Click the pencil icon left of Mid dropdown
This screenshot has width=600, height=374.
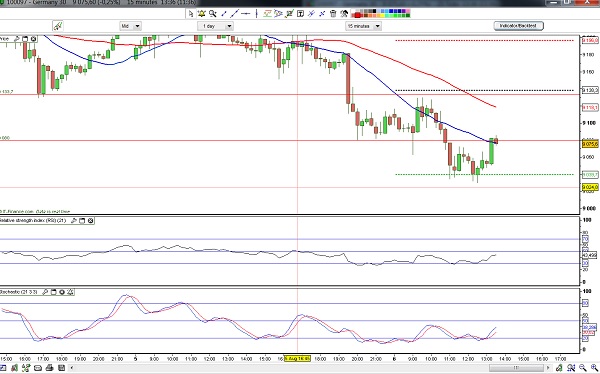(x=58, y=26)
